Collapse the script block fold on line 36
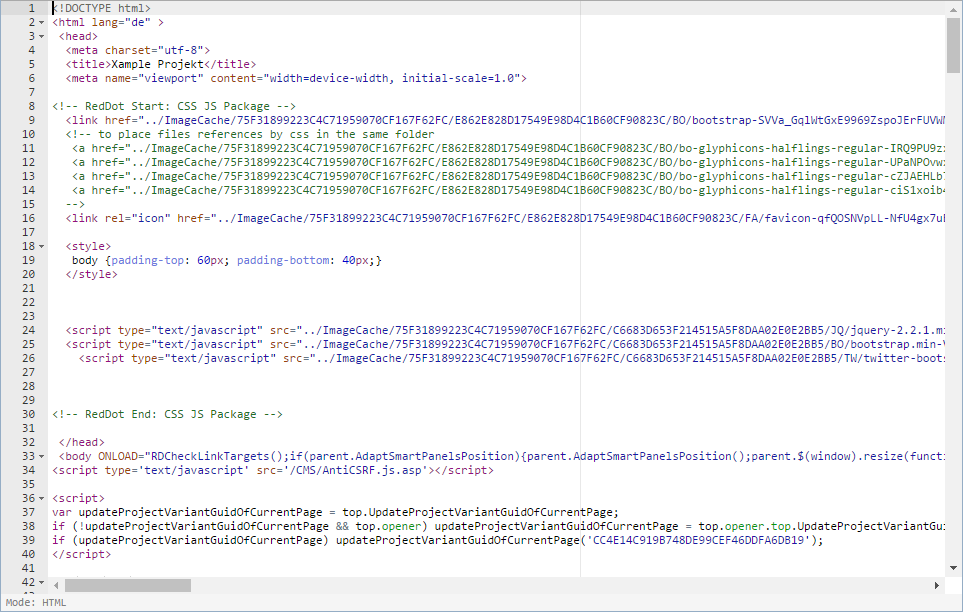This screenshot has width=963, height=612. [x=42, y=498]
